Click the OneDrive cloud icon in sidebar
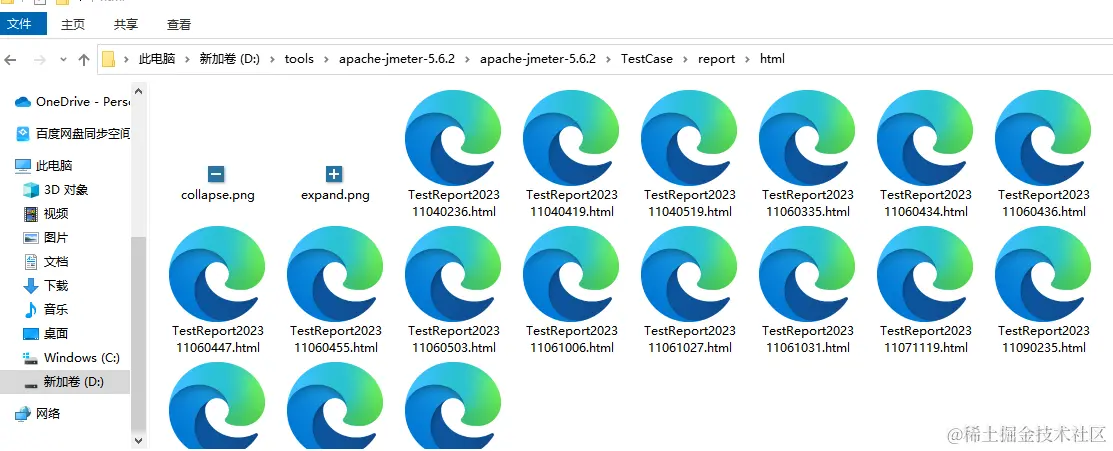Viewport: 1113px width, 451px height. 23,102
